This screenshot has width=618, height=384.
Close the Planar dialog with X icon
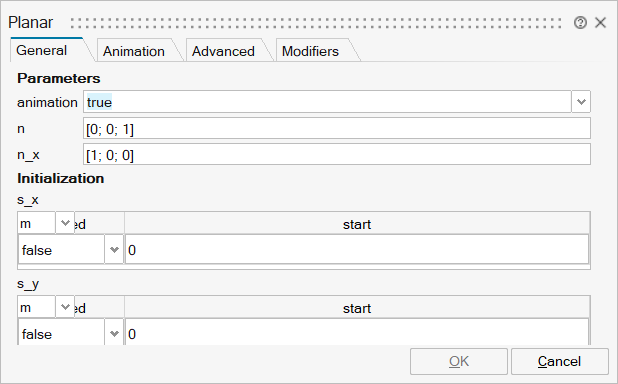600,23
